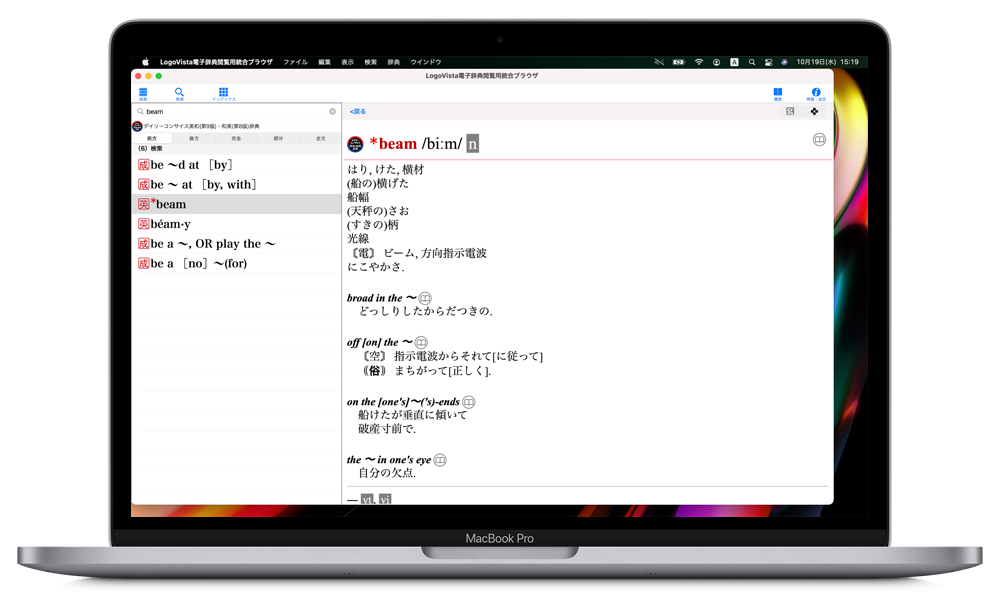Viewport: 1000px width, 600px height.
Task: Click the definition line 光線
Action: click(x=358, y=238)
